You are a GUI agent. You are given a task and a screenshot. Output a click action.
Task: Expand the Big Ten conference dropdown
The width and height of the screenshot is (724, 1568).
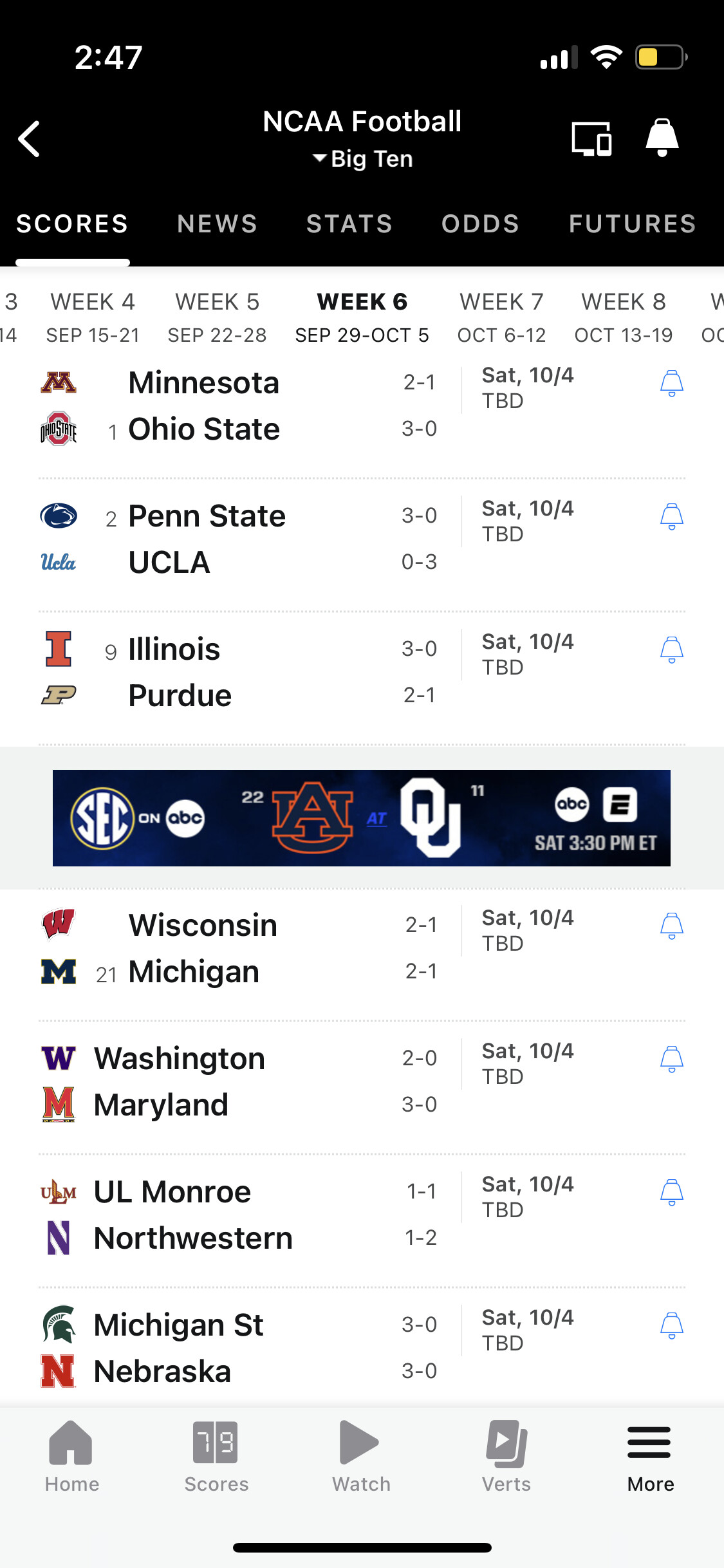click(x=362, y=159)
